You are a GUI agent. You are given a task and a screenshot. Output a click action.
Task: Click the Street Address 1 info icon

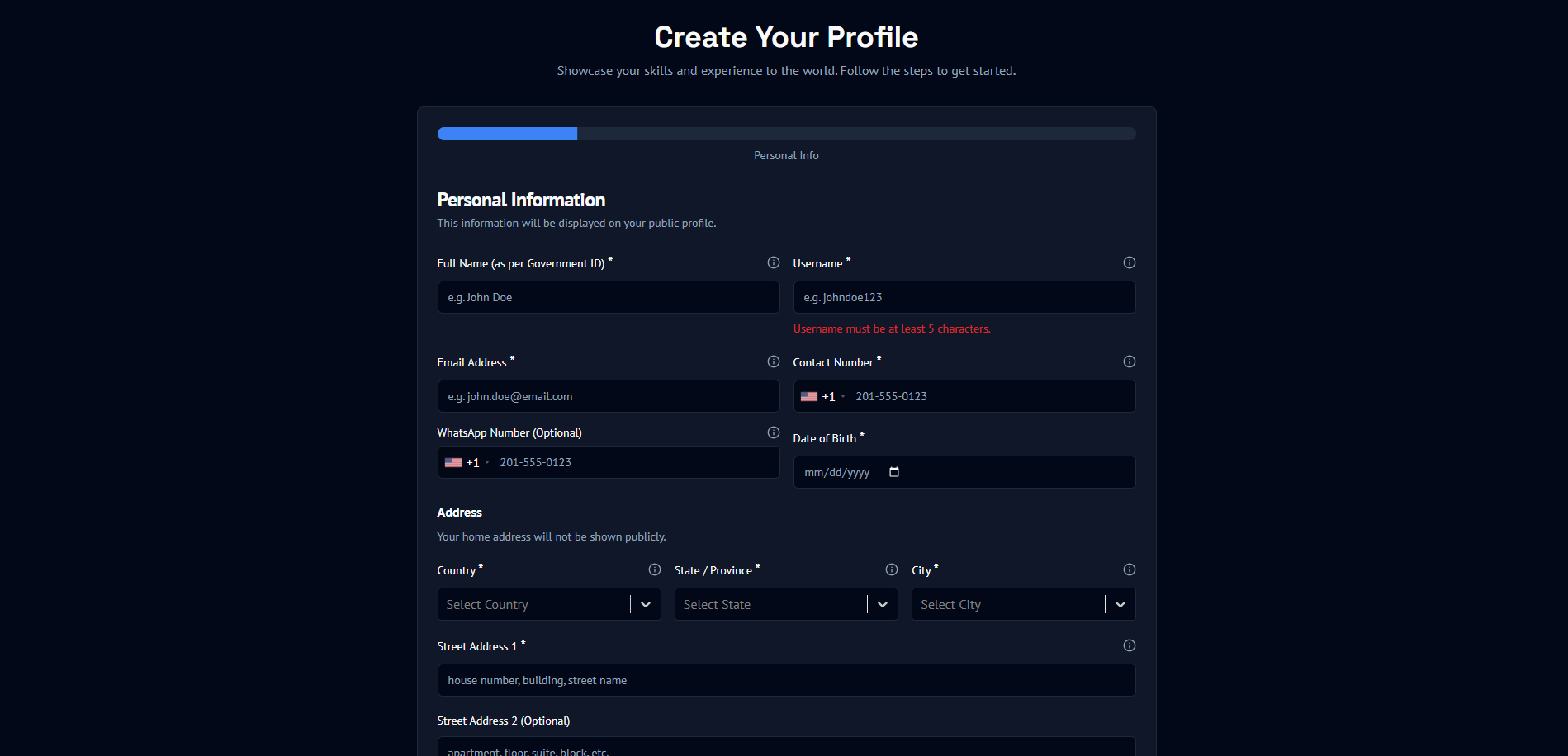tap(1129, 645)
